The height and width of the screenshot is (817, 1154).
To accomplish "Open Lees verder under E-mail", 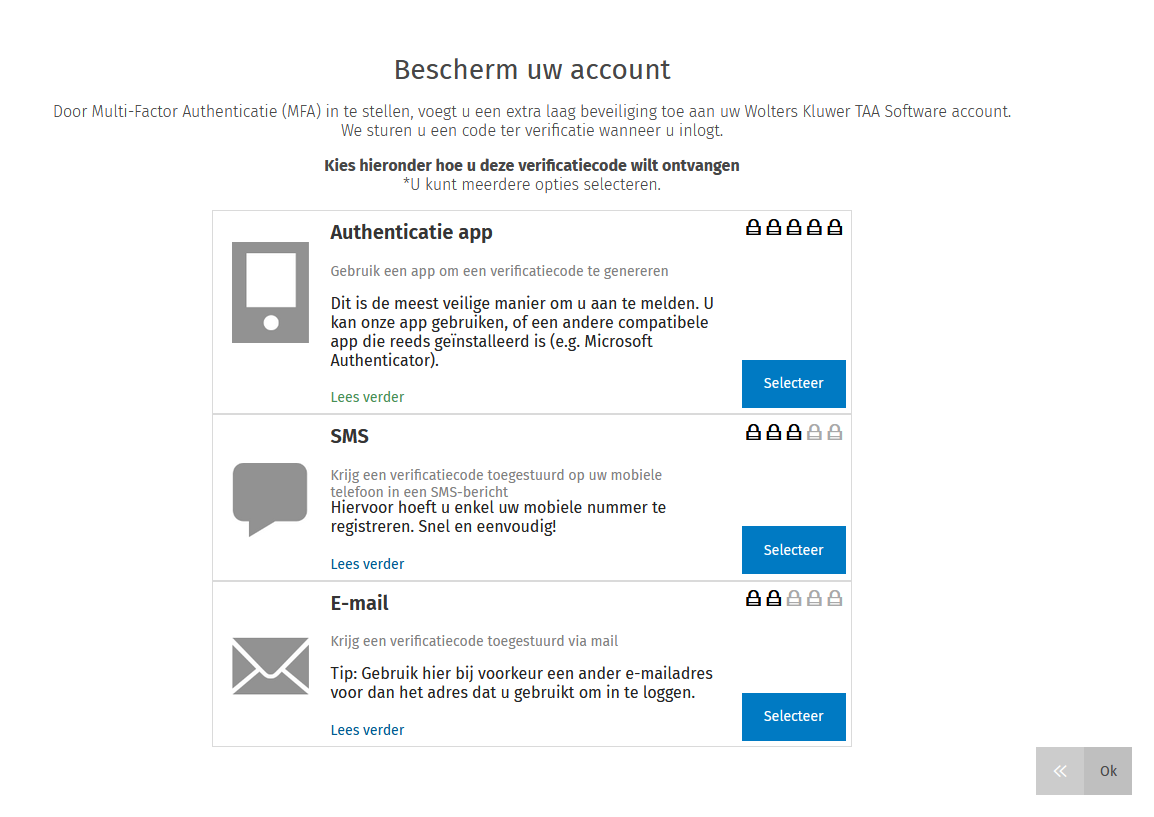I will click(x=367, y=730).
